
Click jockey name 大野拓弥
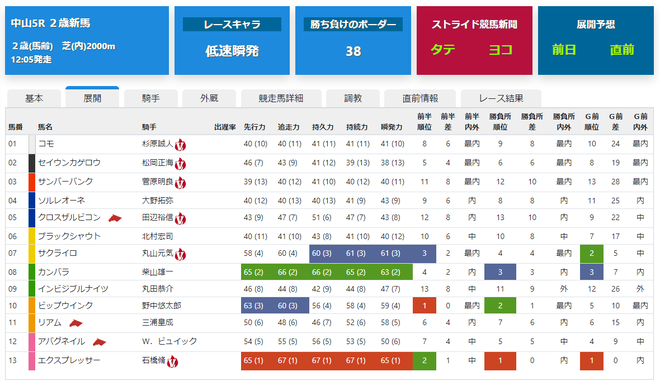(x=157, y=200)
